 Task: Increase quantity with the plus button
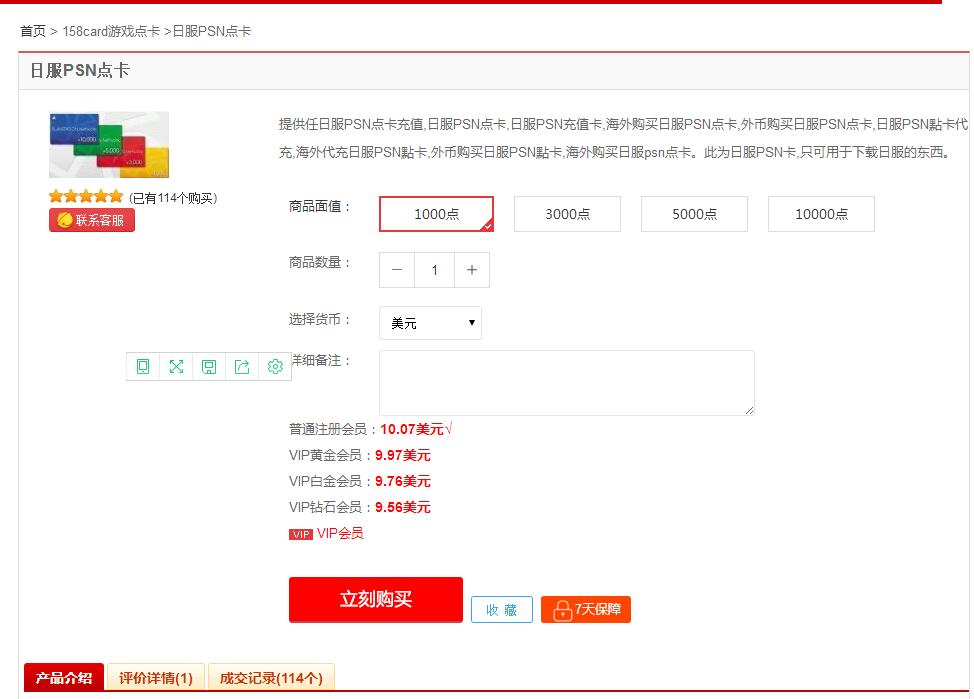472,270
